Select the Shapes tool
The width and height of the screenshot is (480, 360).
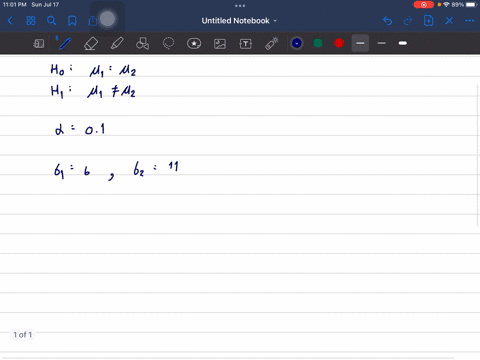(x=142, y=44)
